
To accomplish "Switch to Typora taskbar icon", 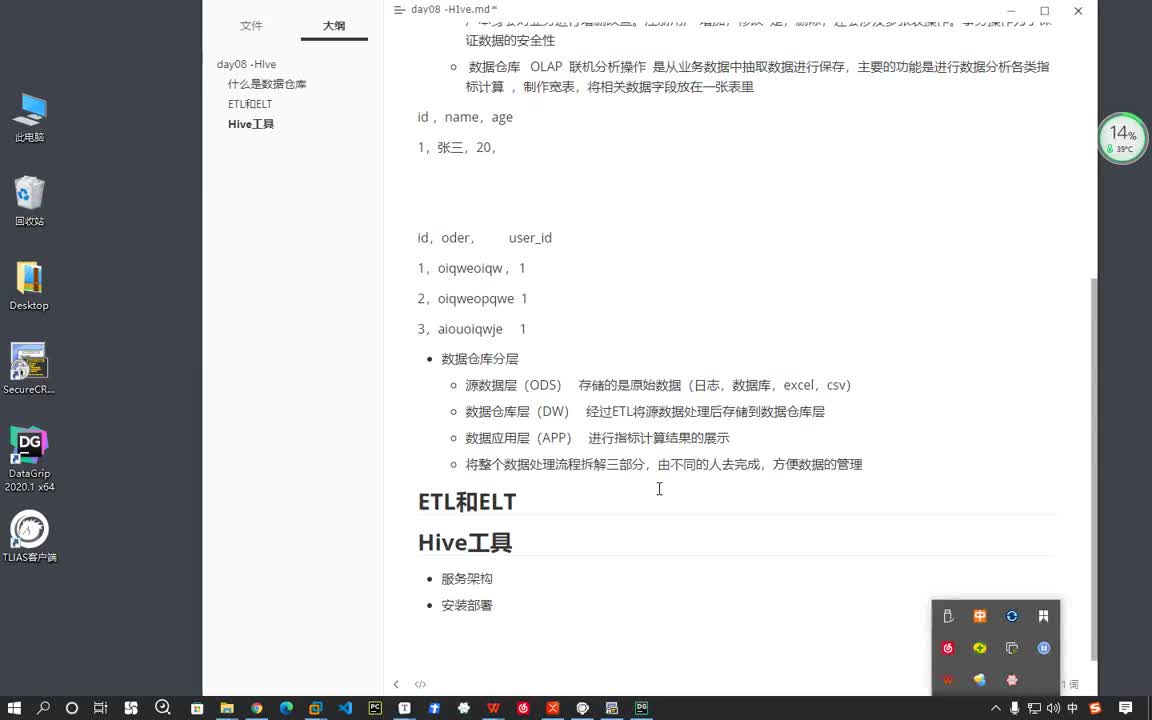I will 404,708.
